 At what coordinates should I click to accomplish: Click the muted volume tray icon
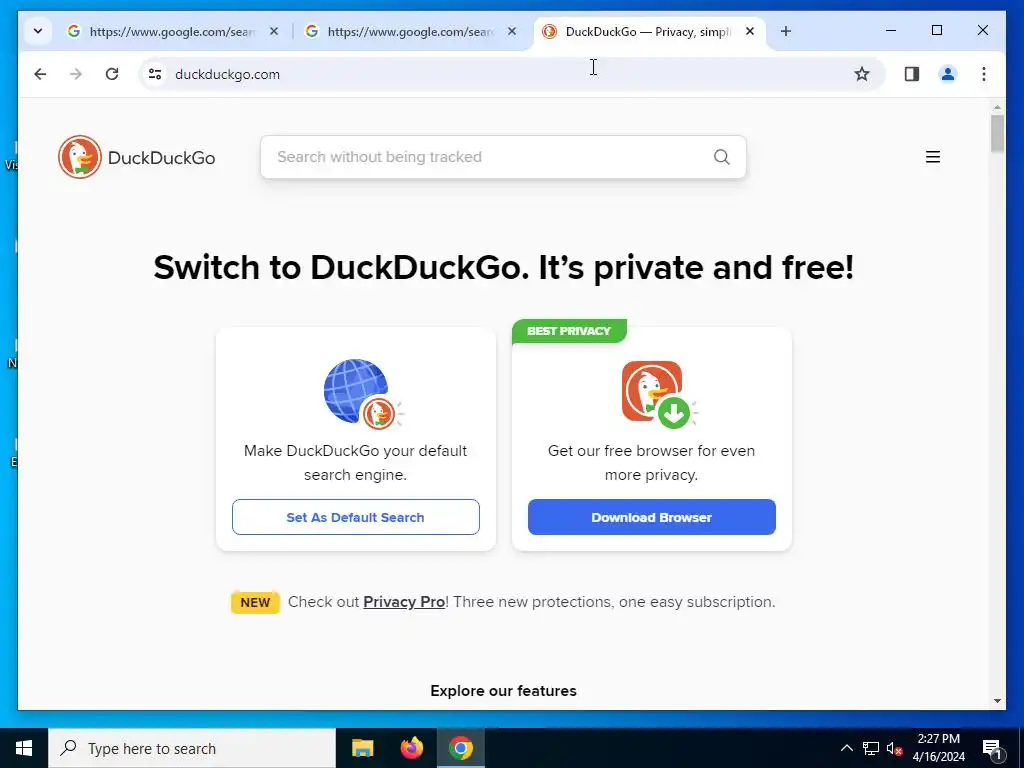click(895, 748)
